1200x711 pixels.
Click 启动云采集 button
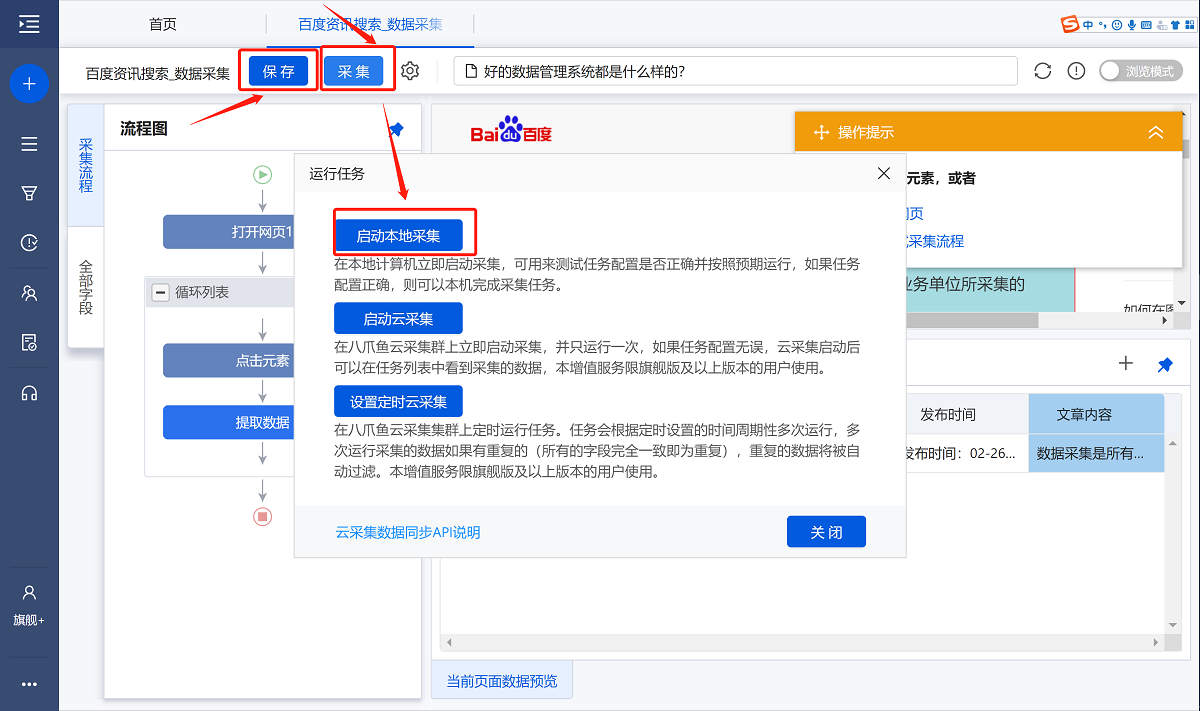click(399, 319)
